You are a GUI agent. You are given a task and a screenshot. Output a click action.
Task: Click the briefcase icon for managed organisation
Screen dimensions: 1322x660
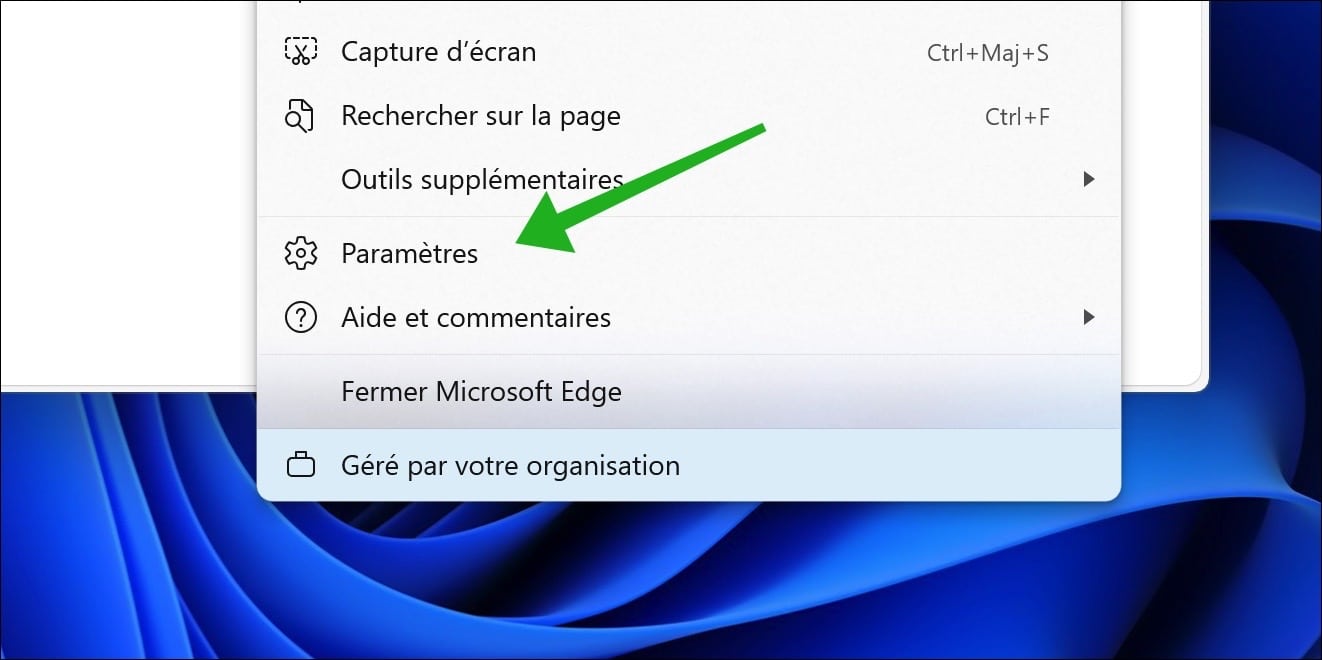point(300,466)
